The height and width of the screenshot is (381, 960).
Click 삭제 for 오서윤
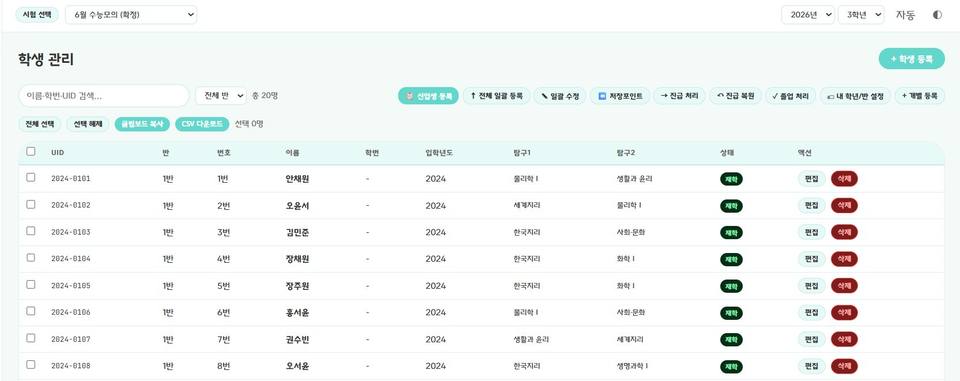pyautogui.click(x=844, y=366)
